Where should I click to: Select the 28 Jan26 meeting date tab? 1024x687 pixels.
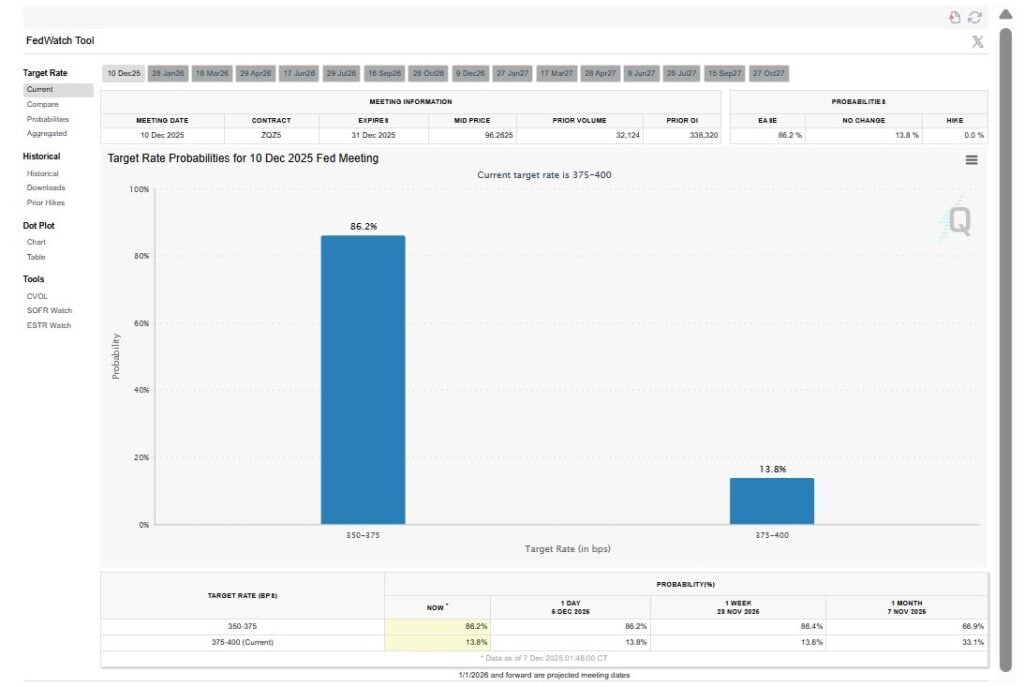coord(167,72)
